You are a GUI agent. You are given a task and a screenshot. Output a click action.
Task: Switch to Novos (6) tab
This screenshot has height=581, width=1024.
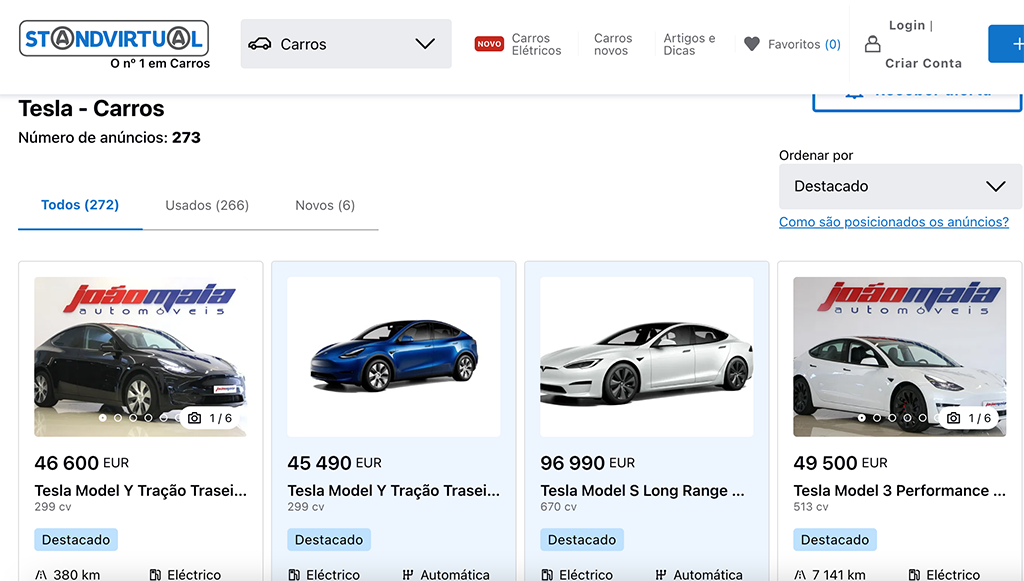coord(325,205)
